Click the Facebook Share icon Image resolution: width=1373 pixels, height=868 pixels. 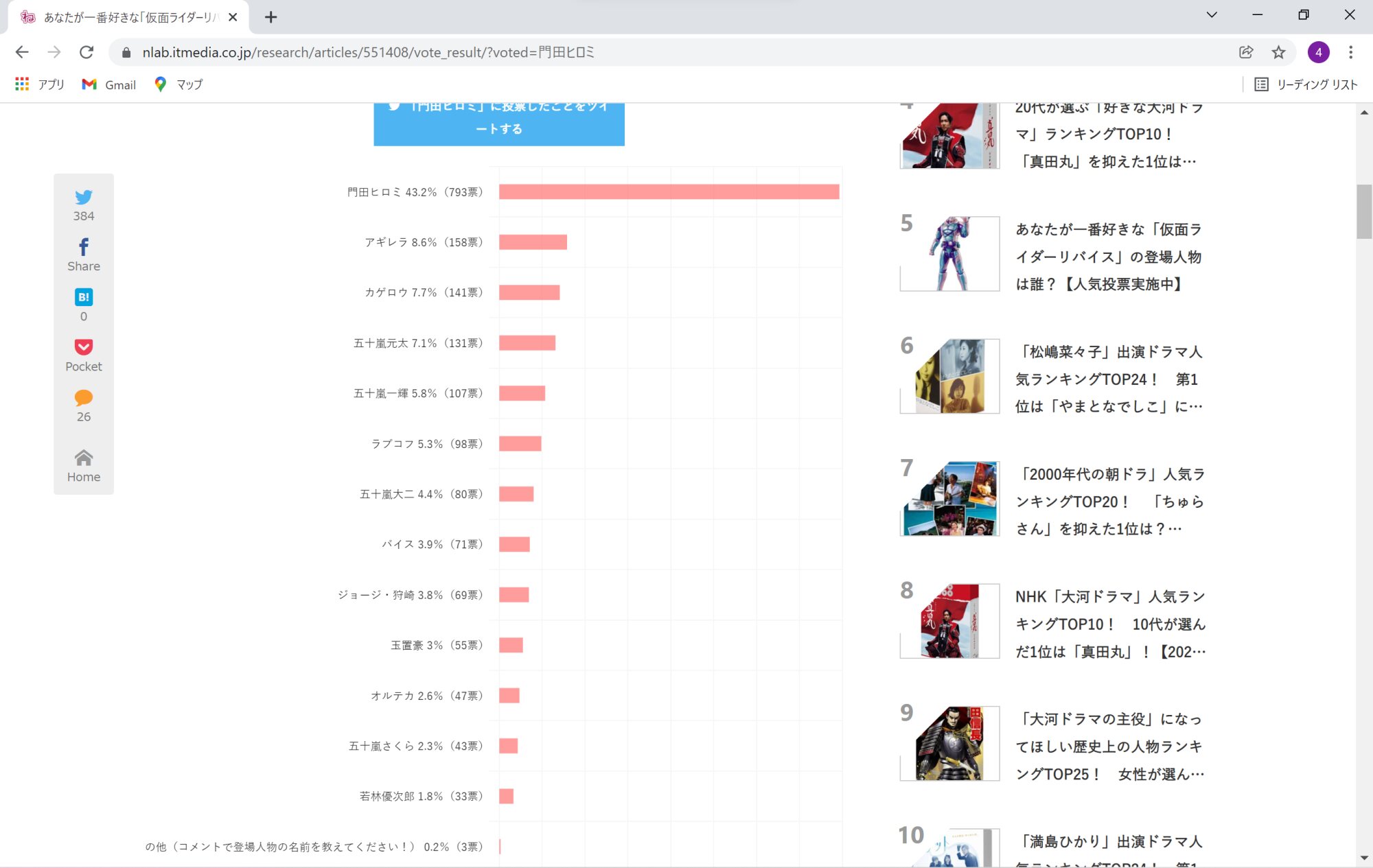pyautogui.click(x=84, y=247)
